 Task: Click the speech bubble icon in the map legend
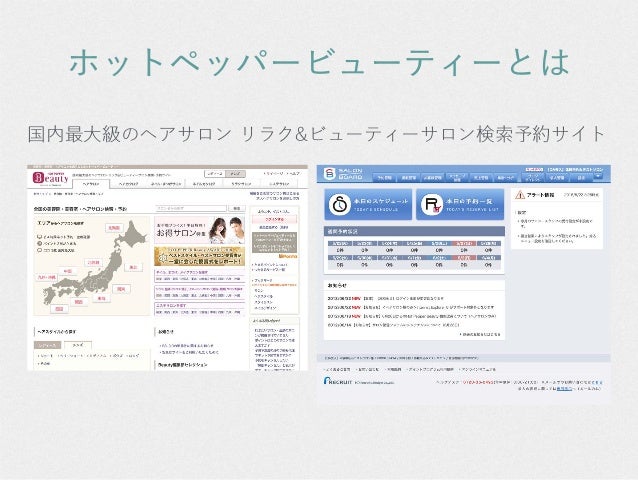pos(39,250)
